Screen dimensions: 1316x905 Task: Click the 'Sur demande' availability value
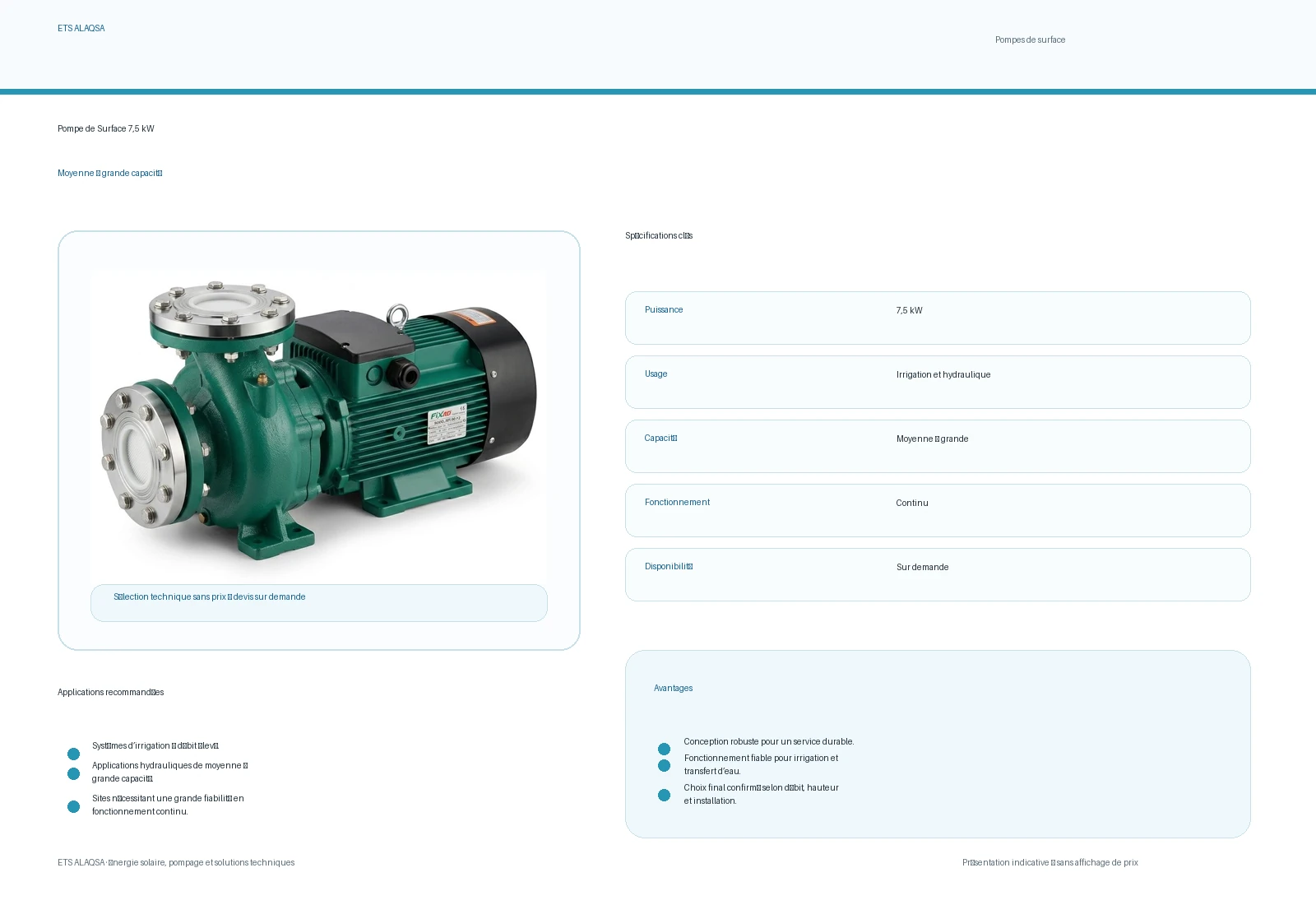coord(923,567)
